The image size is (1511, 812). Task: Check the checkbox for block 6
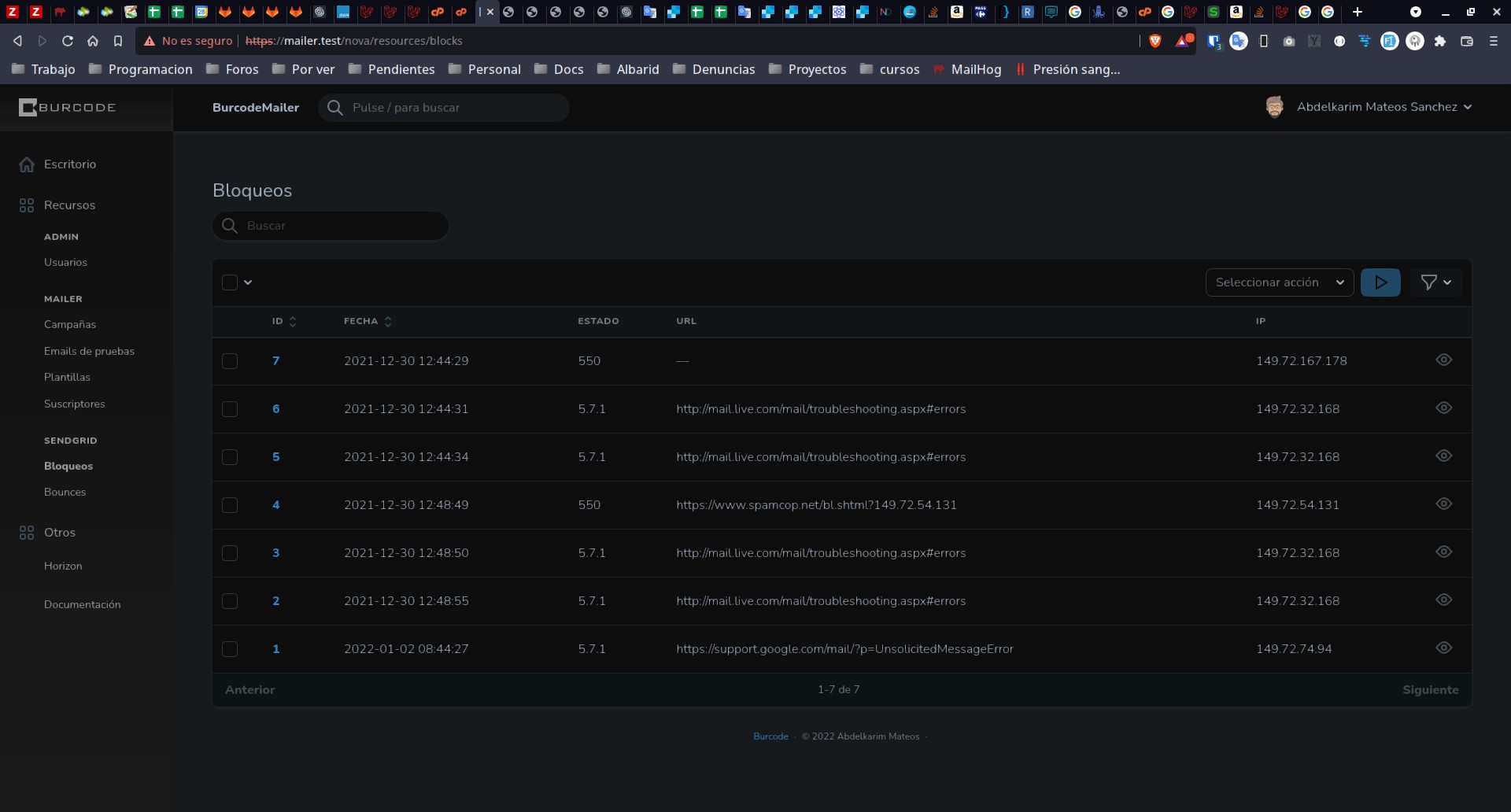pos(230,409)
